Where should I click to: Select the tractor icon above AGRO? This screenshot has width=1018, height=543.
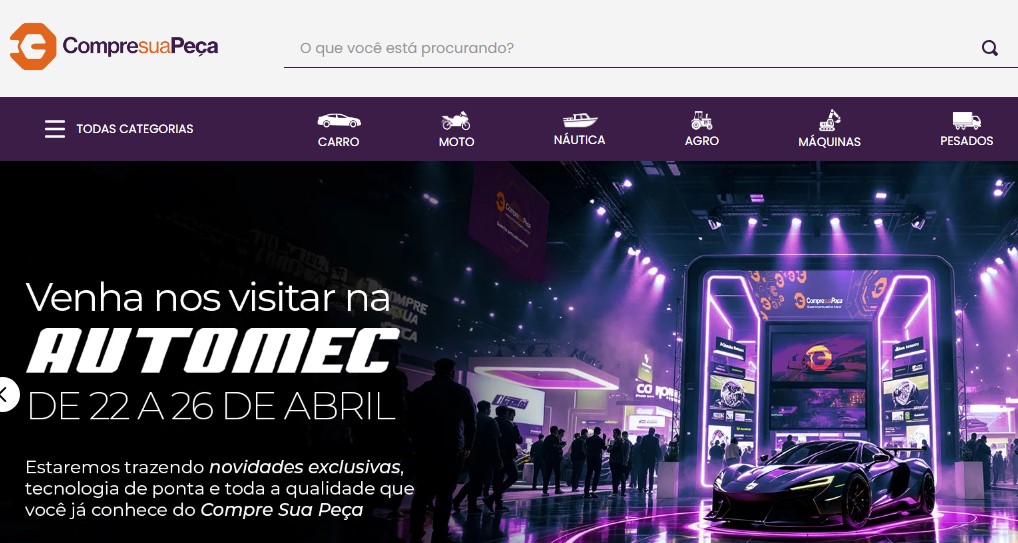coord(701,120)
